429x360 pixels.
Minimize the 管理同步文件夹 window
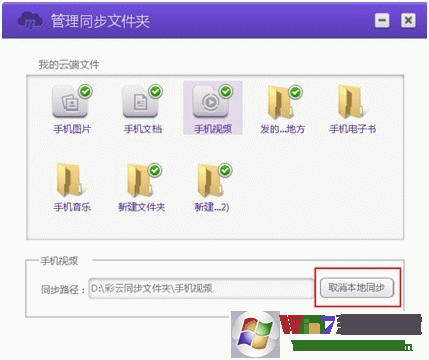(382, 21)
